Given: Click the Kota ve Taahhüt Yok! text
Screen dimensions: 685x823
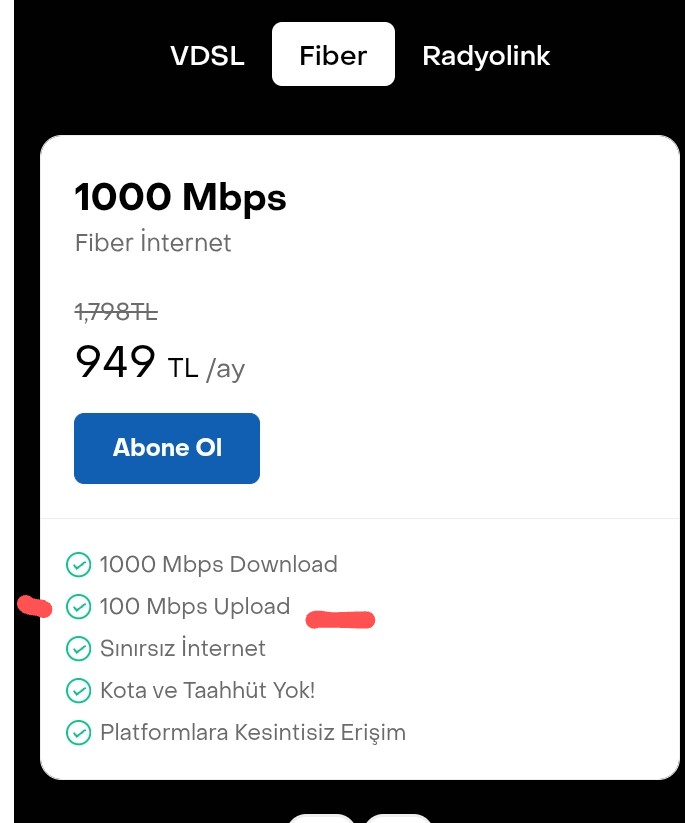Looking at the screenshot, I should pyautogui.click(x=207, y=690).
